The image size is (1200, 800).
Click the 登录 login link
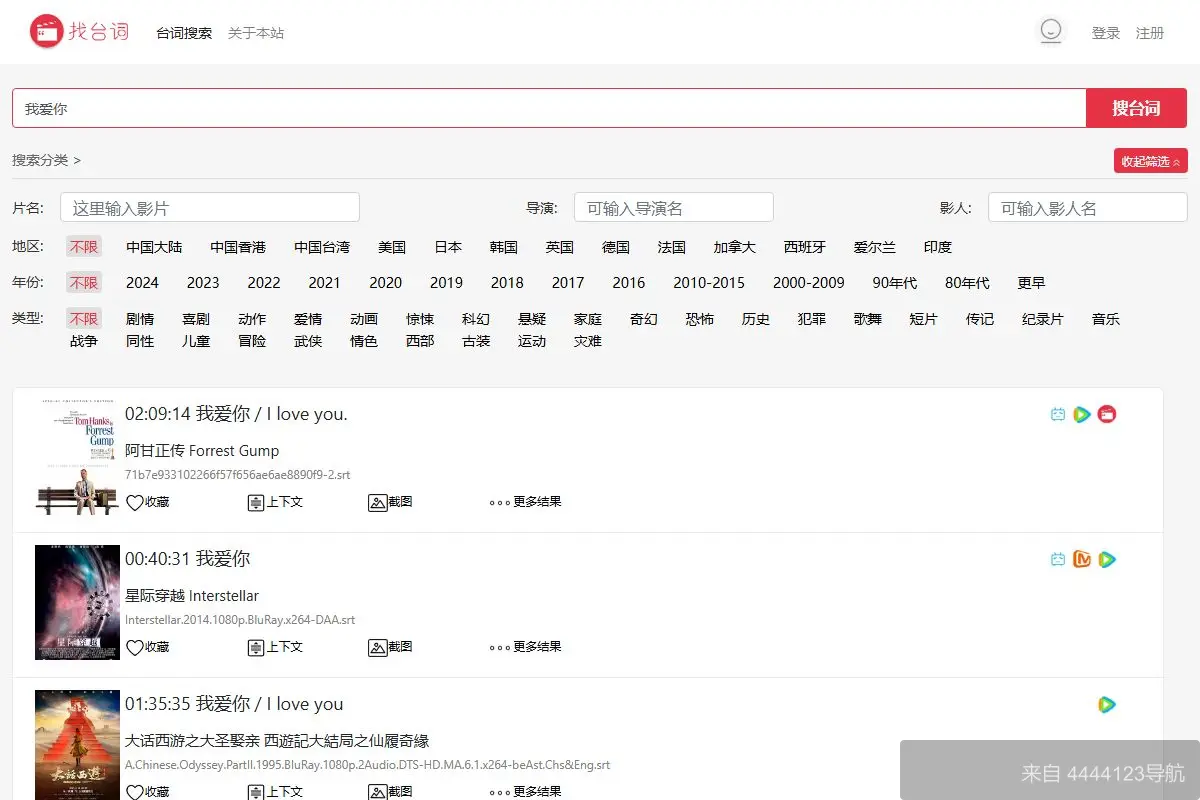(x=1106, y=33)
